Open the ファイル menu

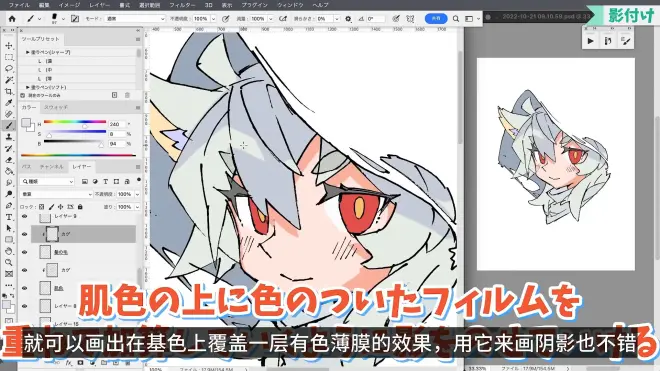click(x=19, y=5)
